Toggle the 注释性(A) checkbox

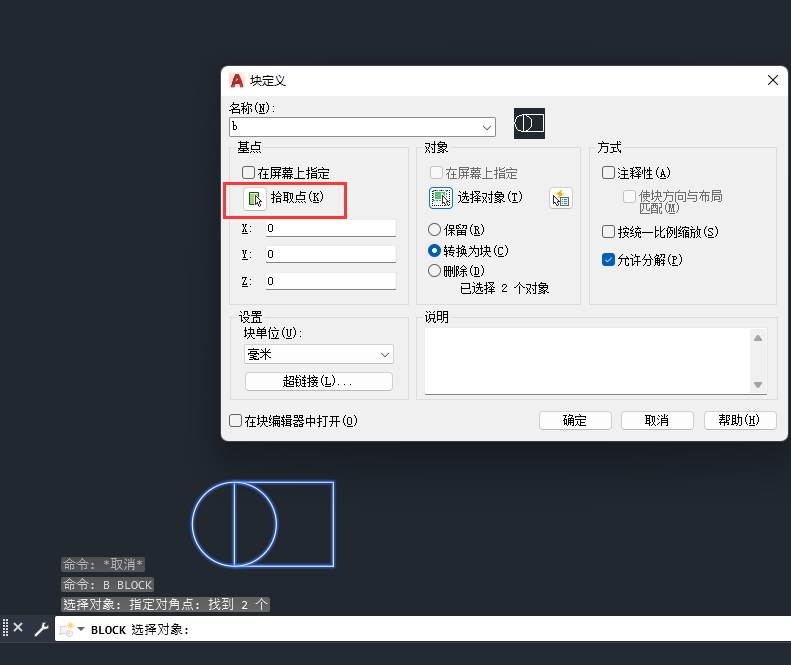click(608, 173)
